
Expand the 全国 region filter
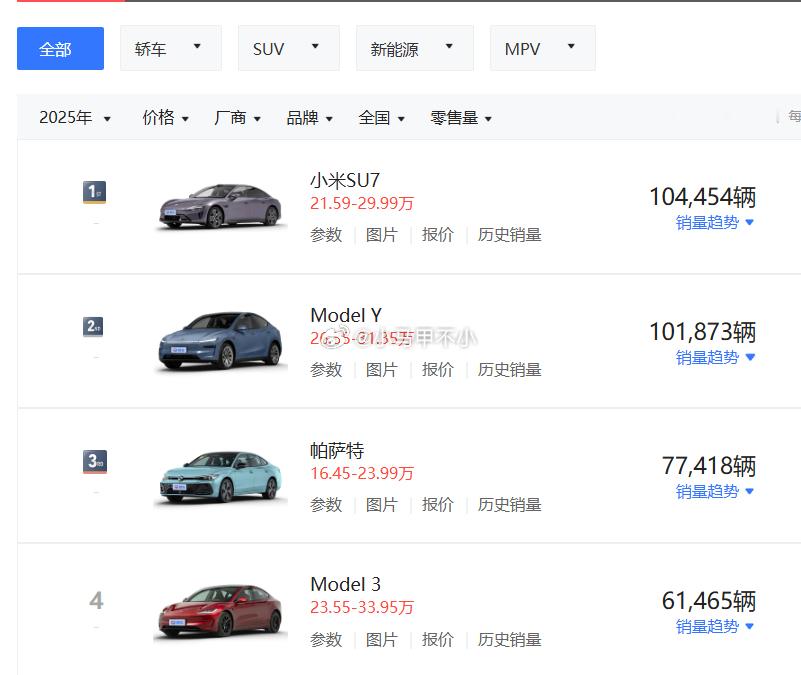coord(382,118)
